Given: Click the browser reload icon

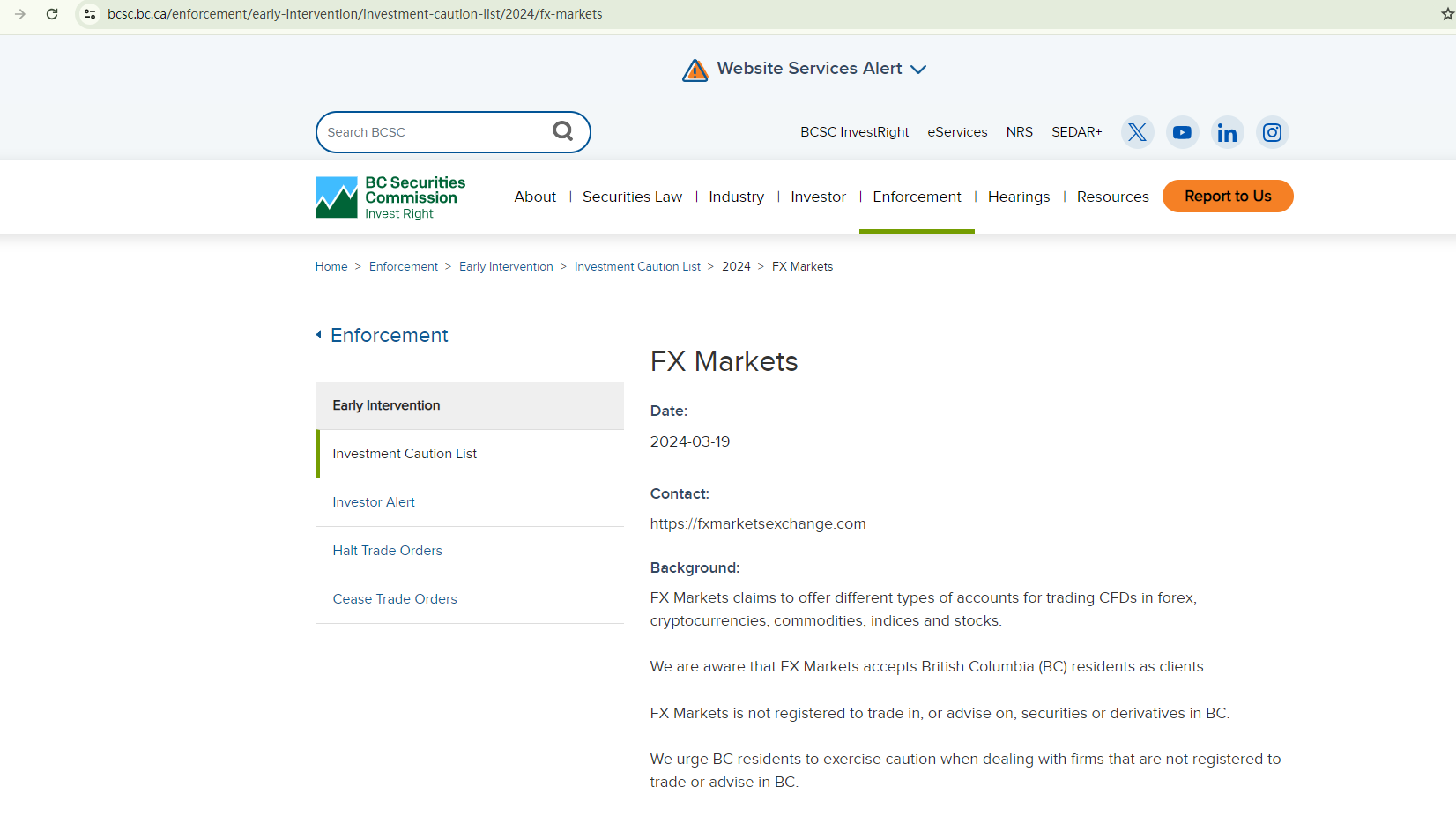Looking at the screenshot, I should tap(52, 14).
